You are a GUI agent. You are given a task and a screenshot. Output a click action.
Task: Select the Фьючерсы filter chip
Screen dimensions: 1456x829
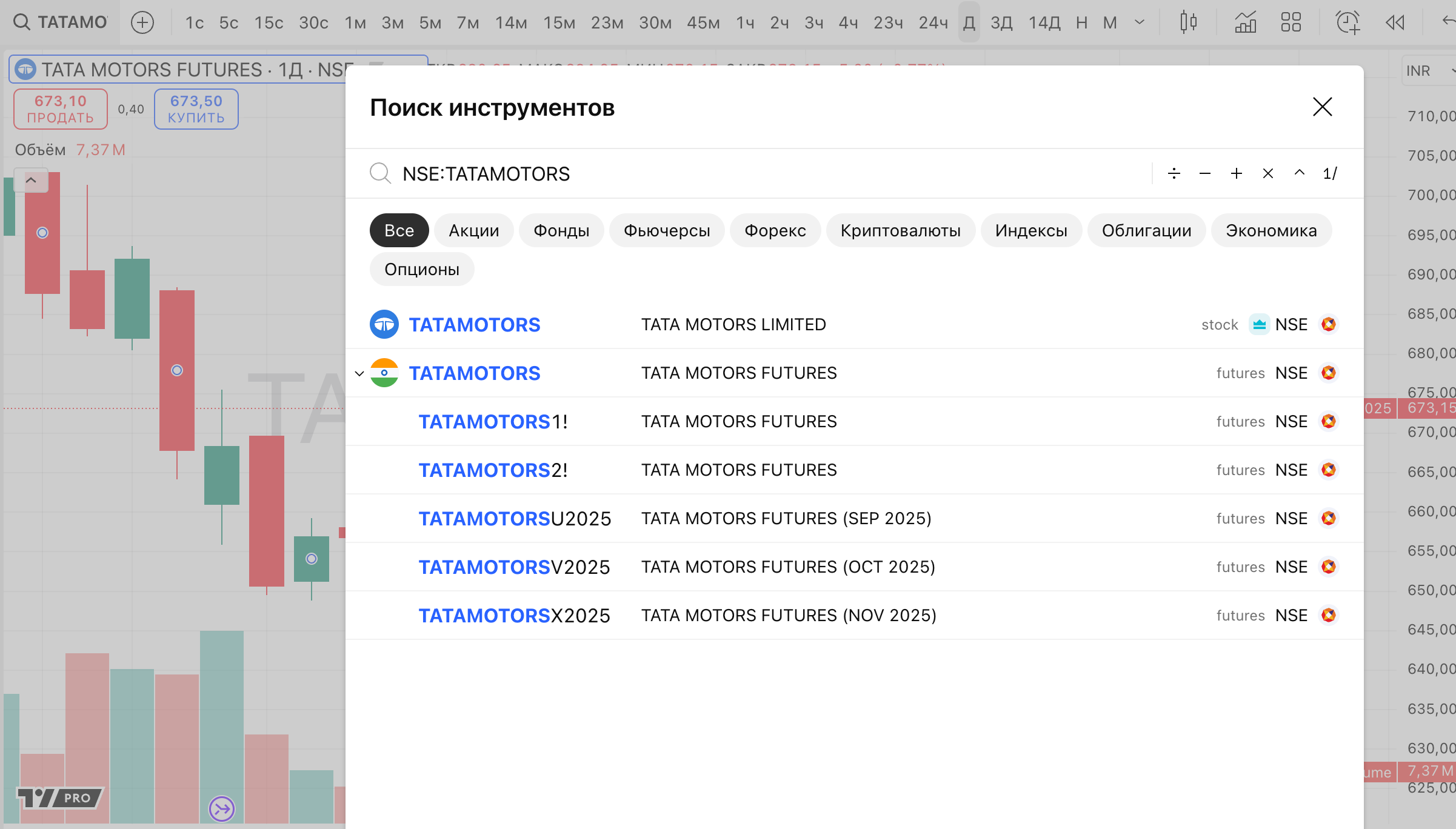(x=666, y=231)
